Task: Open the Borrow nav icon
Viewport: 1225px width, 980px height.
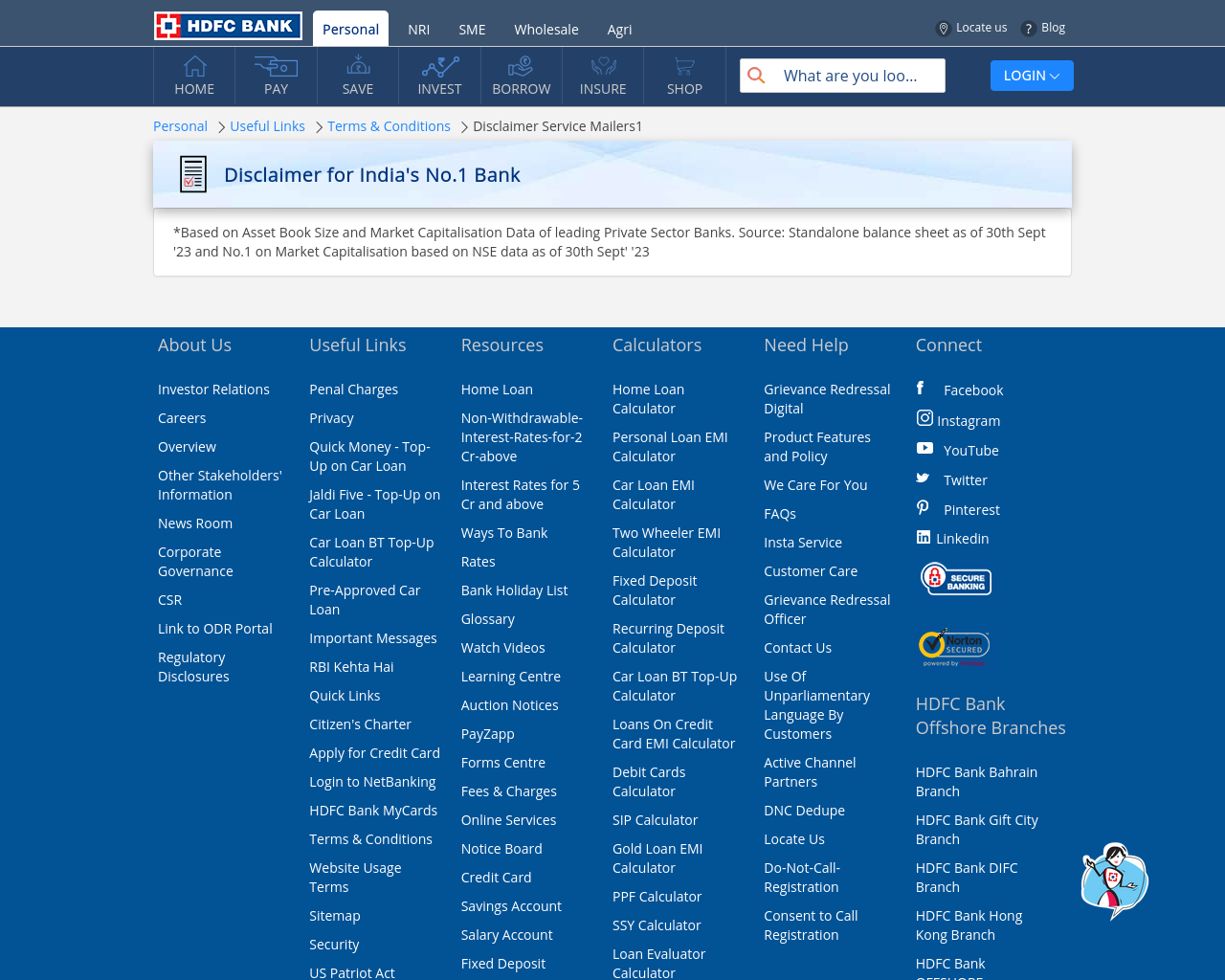Action: click(521, 66)
